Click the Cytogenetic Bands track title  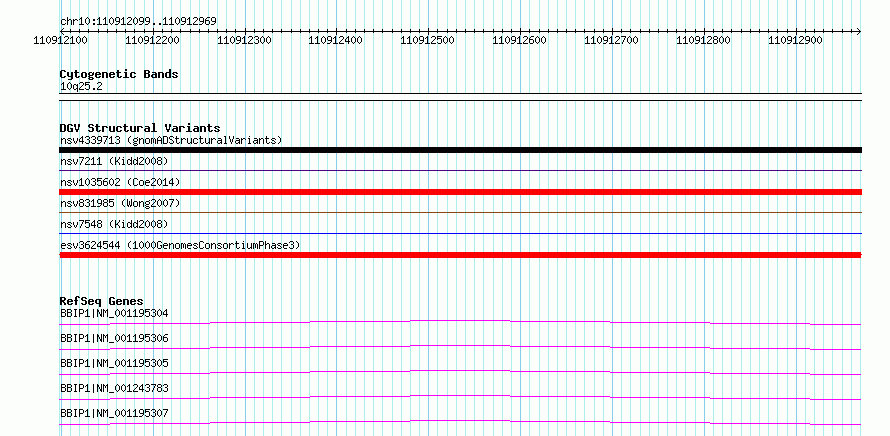[x=119, y=74]
